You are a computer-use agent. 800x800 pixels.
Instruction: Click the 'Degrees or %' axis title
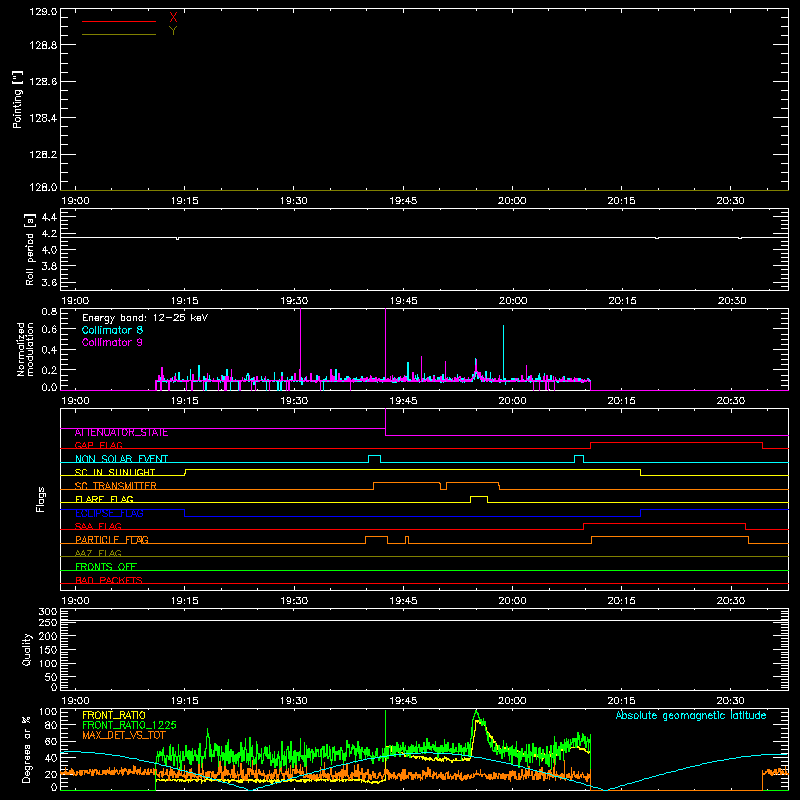click(x=27, y=749)
